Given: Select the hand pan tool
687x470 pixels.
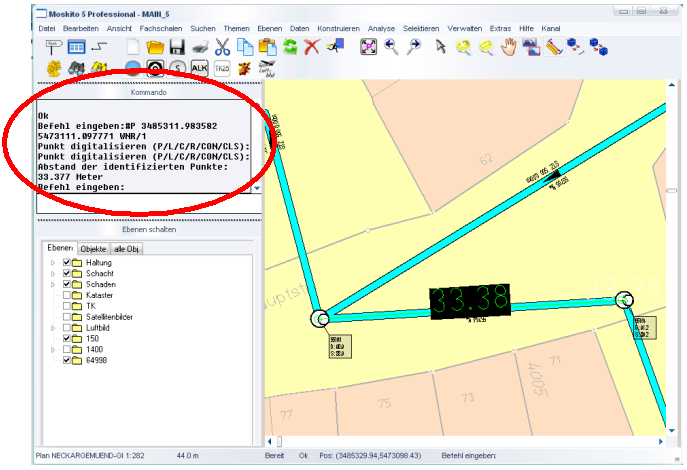Looking at the screenshot, I should [x=508, y=47].
